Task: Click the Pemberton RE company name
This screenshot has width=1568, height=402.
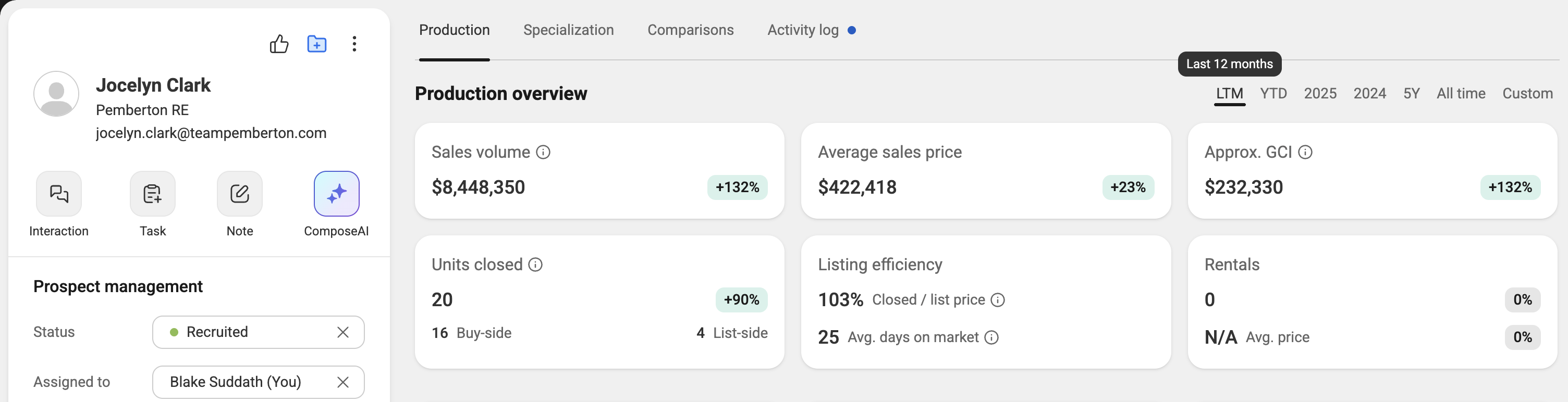Action: pos(142,110)
